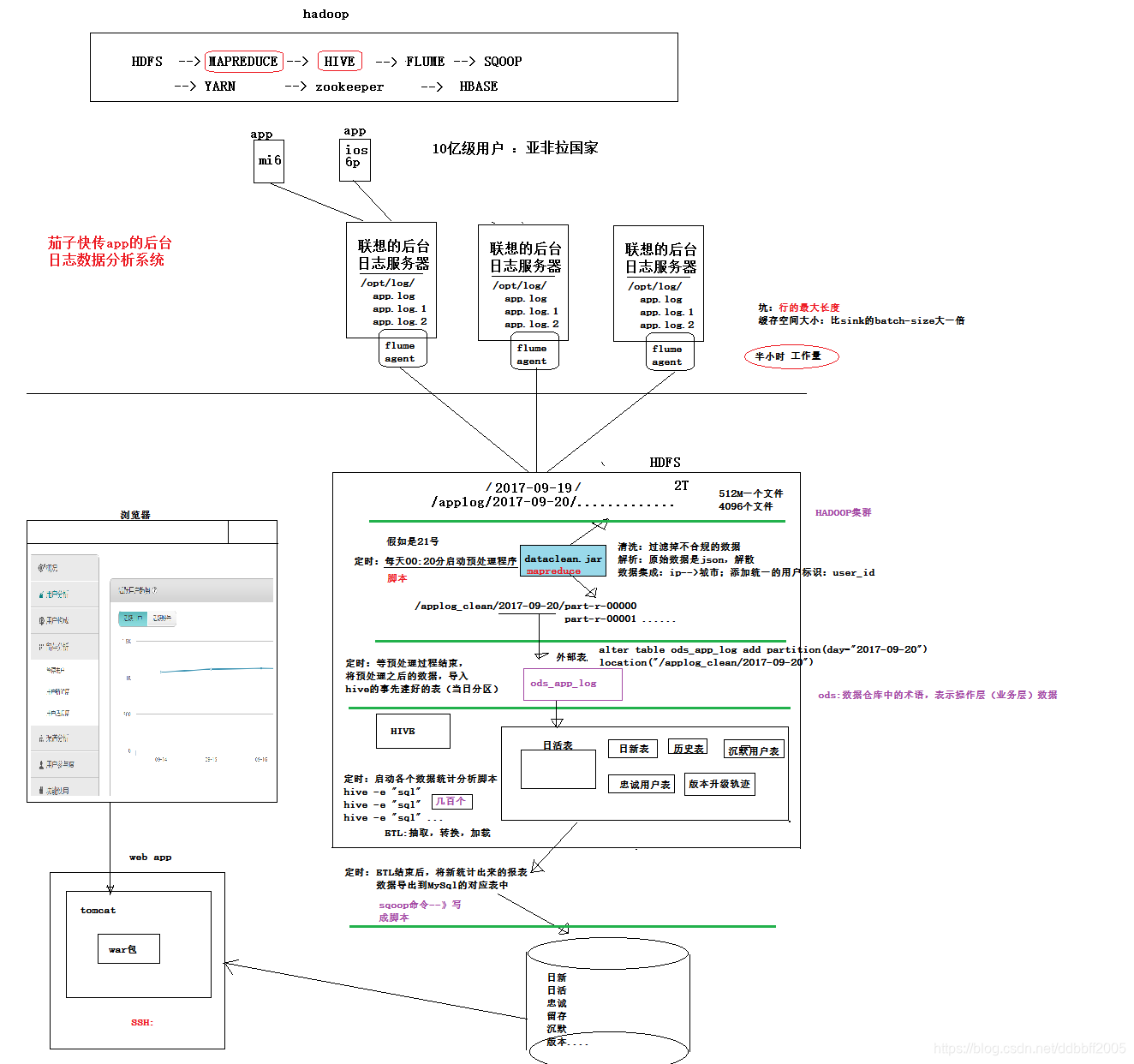
Task: Click the 假如是21号 text
Action: tap(413, 541)
